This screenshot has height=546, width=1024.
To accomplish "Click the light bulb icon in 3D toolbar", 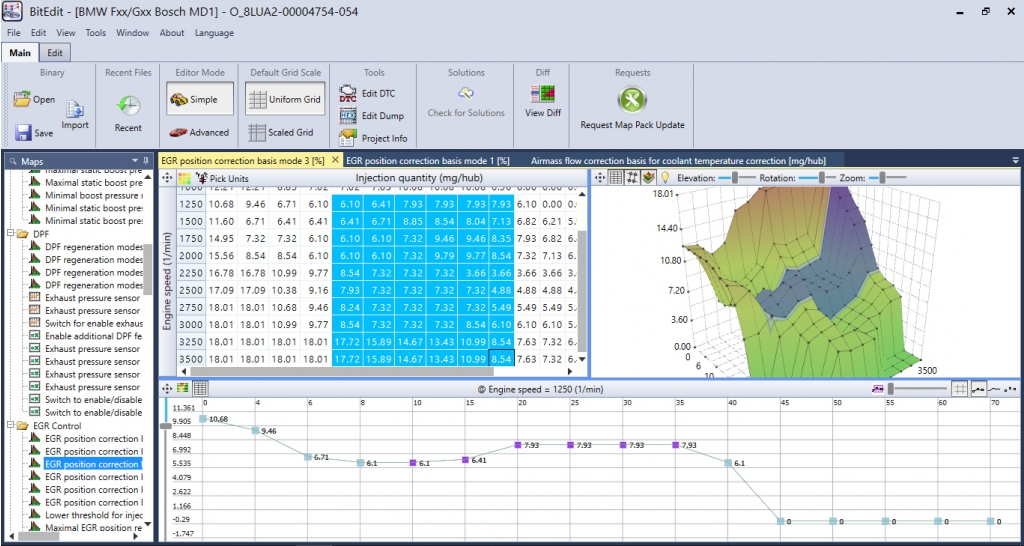I will pos(665,177).
